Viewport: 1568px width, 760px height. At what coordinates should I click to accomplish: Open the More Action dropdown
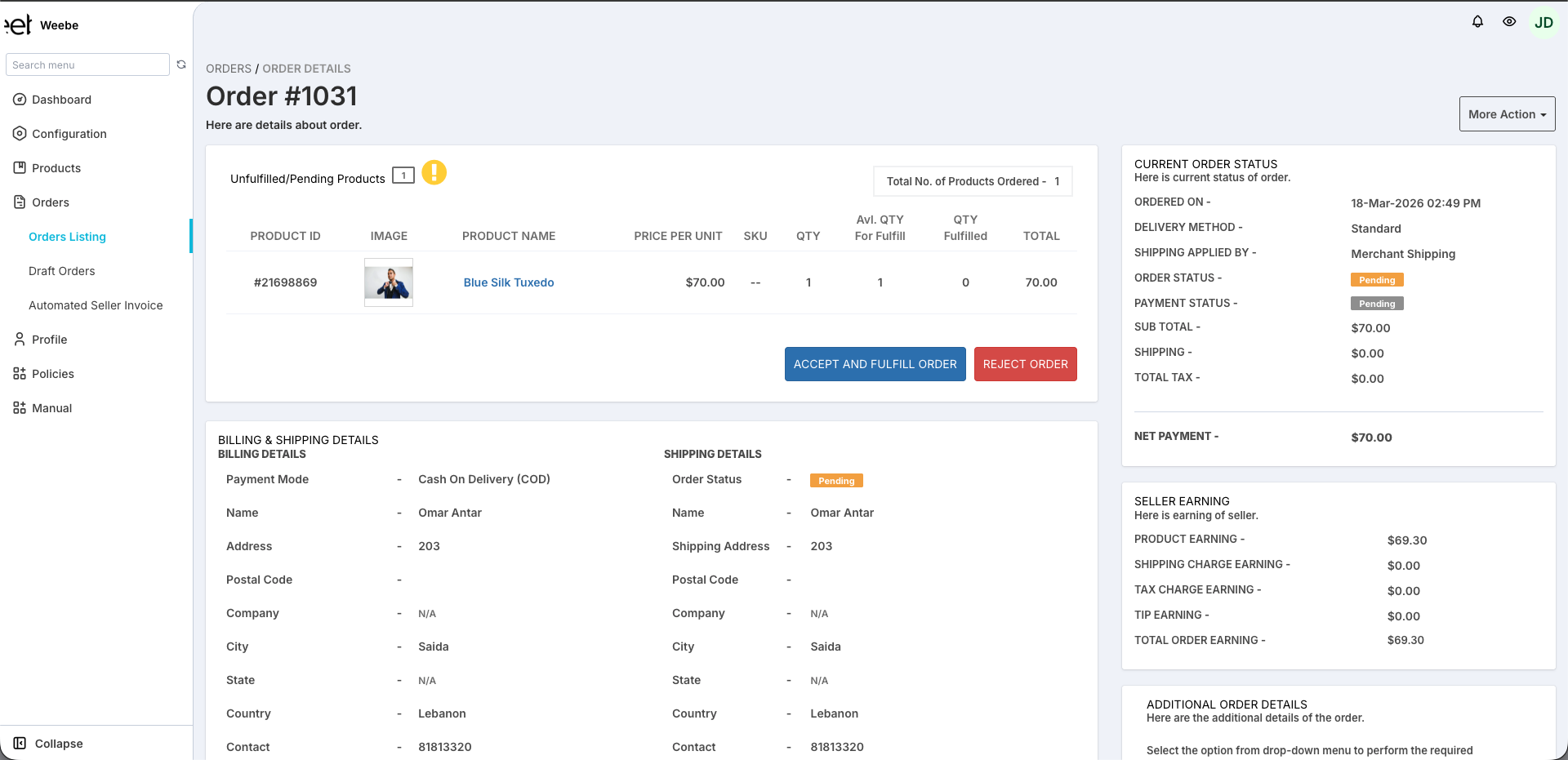click(x=1506, y=113)
